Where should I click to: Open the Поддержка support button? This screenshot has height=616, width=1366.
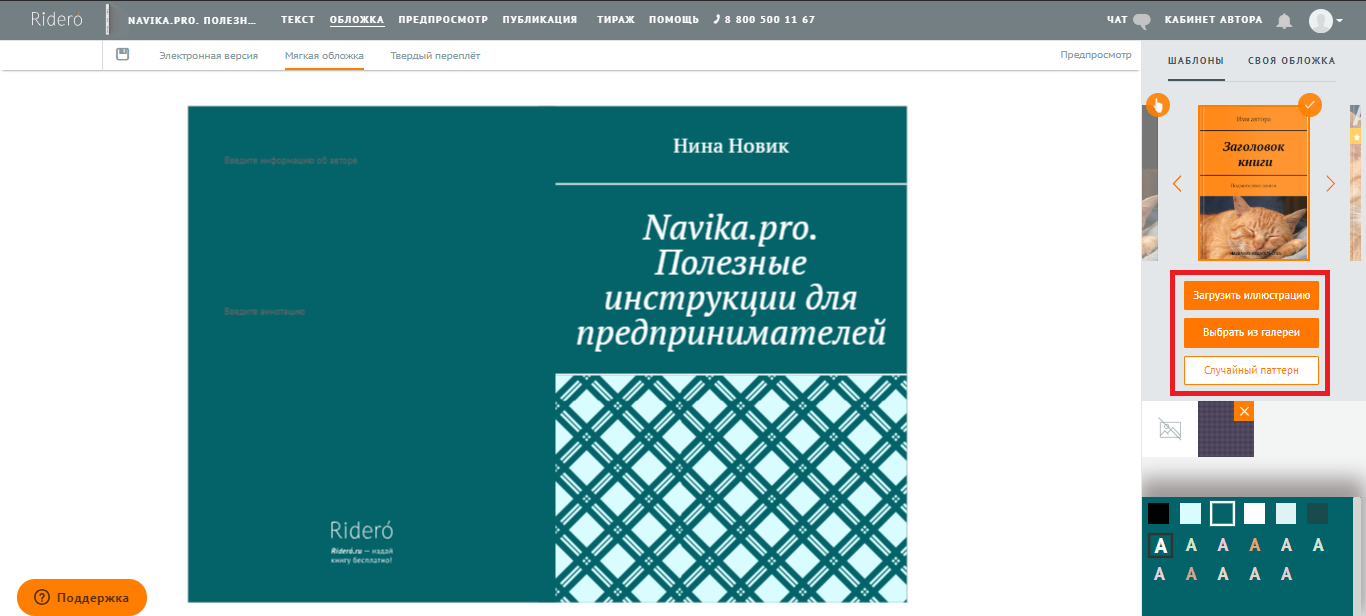click(x=82, y=598)
